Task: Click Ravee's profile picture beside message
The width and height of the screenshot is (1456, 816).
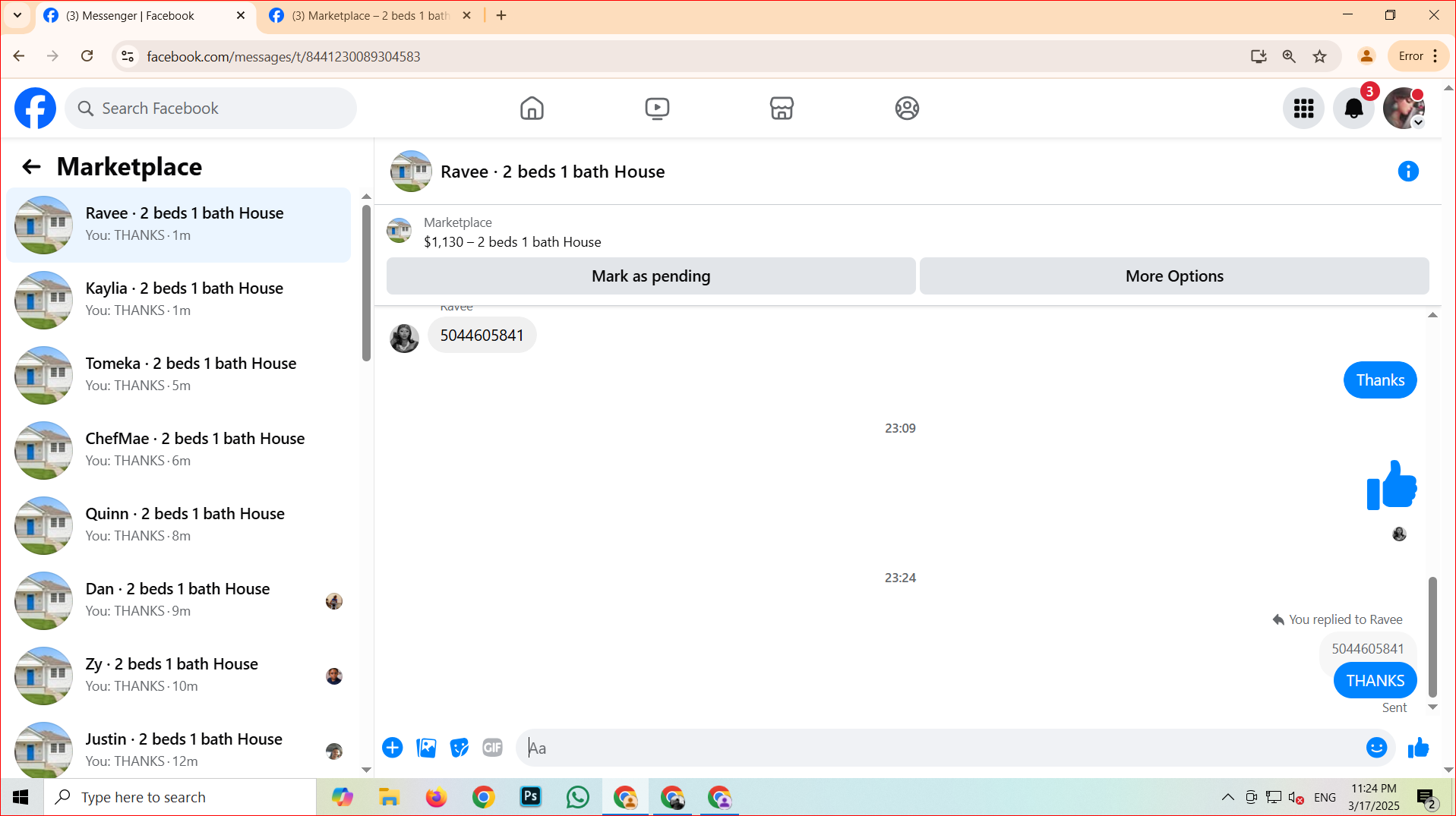Action: tap(404, 338)
